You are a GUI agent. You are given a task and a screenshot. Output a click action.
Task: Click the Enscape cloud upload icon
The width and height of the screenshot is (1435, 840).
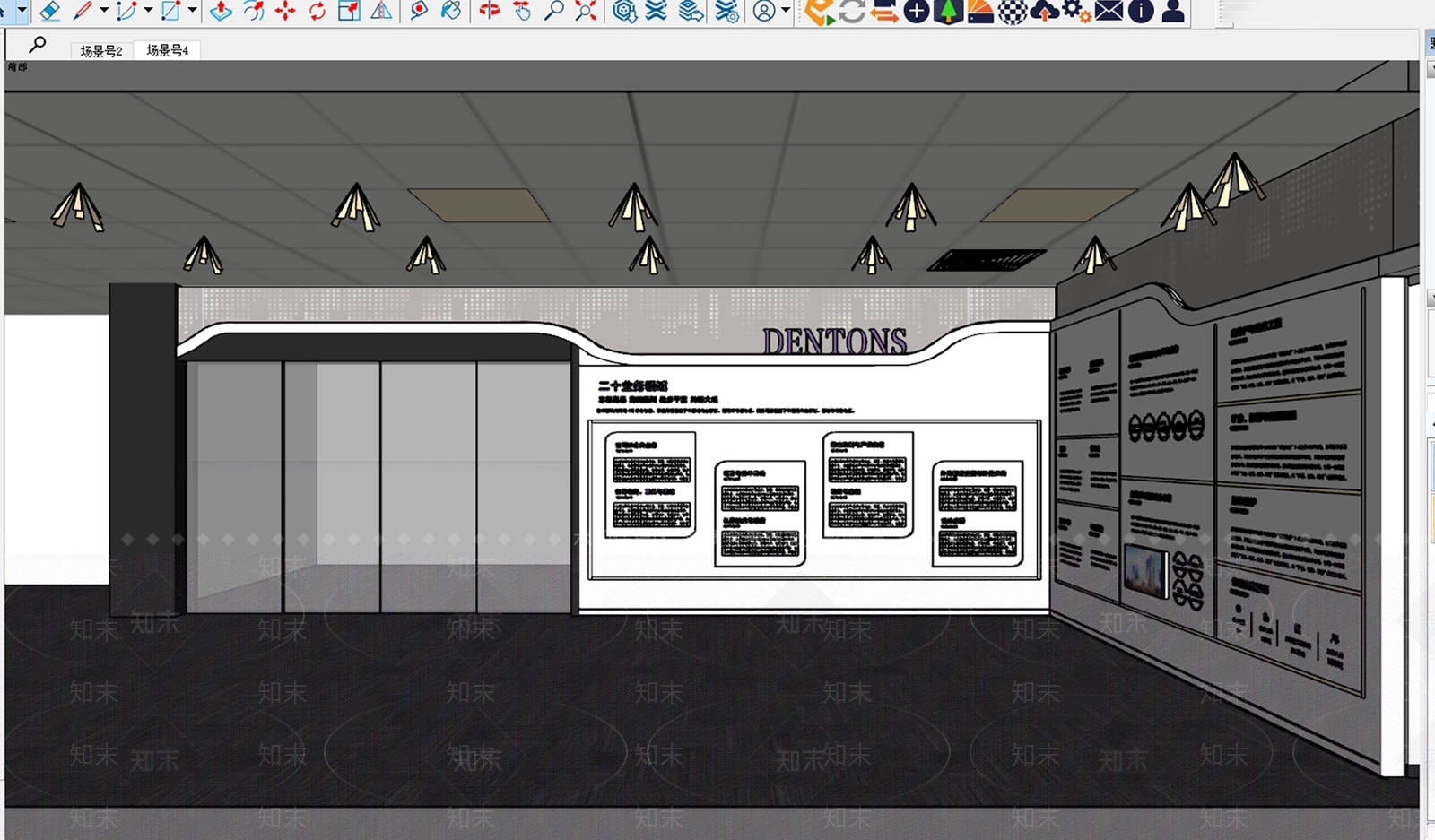[1044, 11]
